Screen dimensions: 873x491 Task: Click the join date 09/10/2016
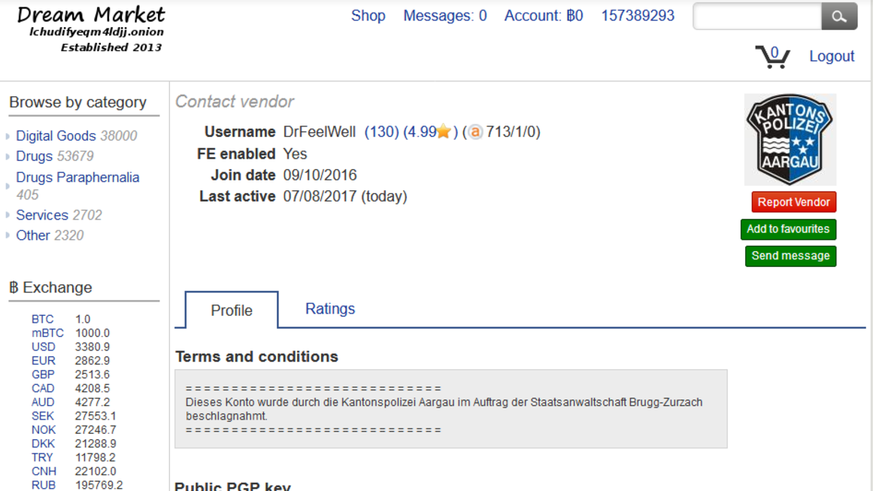[x=320, y=175]
